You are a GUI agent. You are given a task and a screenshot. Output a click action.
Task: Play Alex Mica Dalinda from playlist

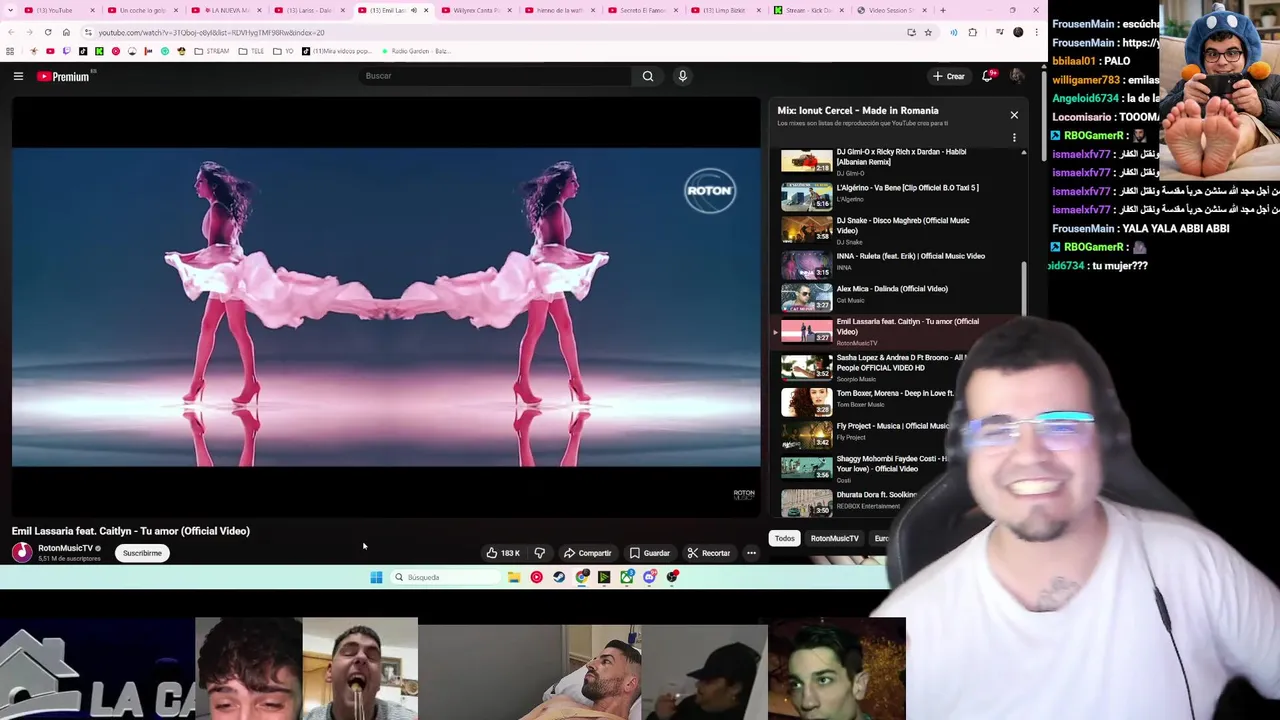898,296
